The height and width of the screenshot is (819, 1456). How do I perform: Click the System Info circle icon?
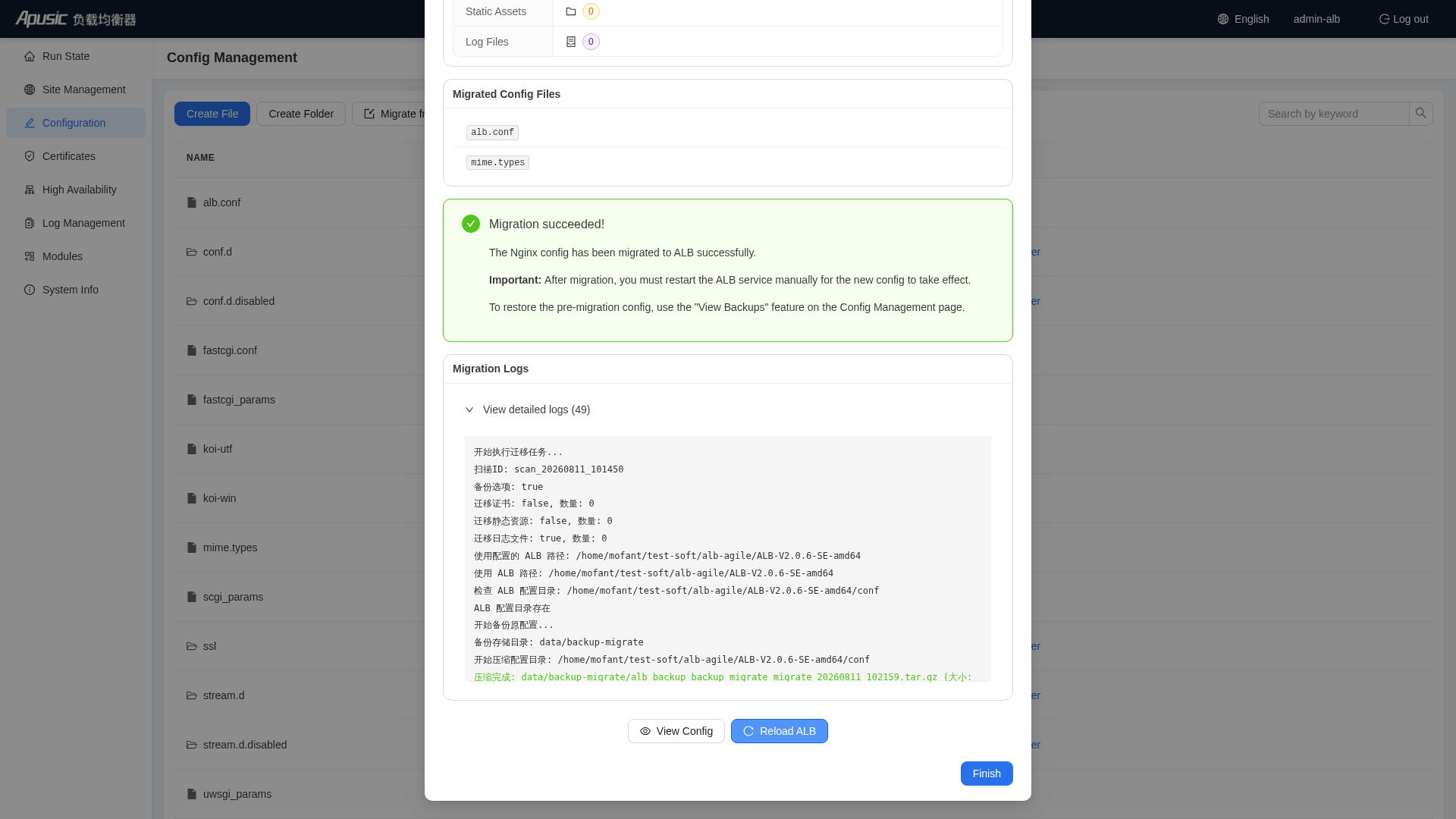30,290
